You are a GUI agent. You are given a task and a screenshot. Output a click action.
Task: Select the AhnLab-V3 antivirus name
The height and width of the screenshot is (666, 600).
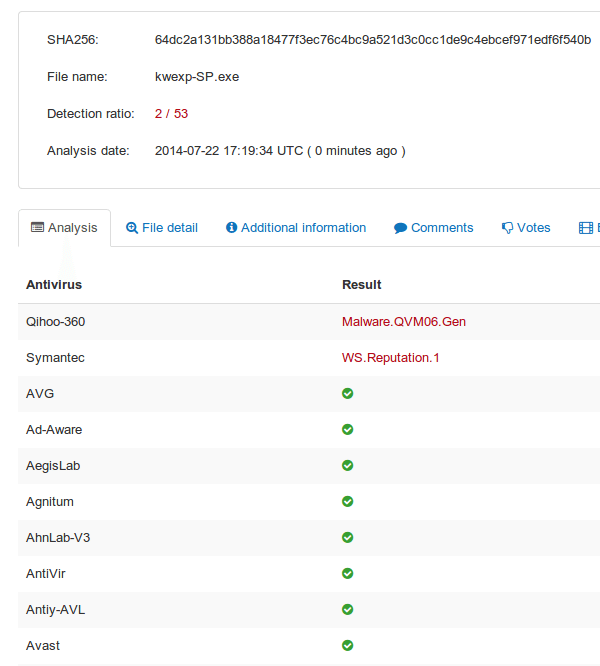pos(58,538)
